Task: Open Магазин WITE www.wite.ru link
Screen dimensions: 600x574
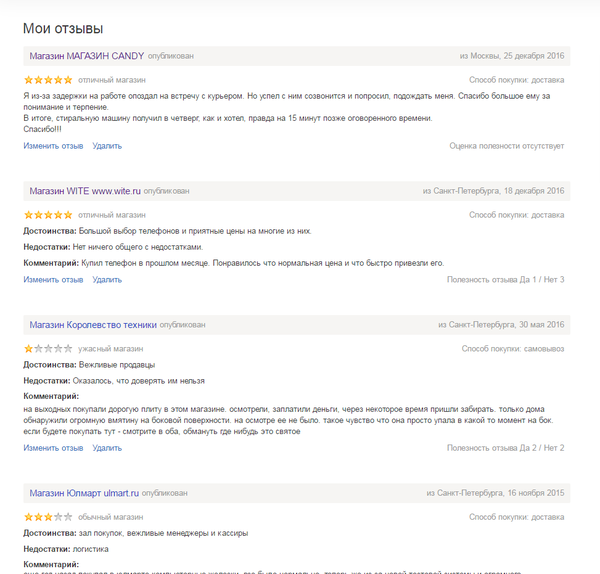Action: [x=84, y=190]
